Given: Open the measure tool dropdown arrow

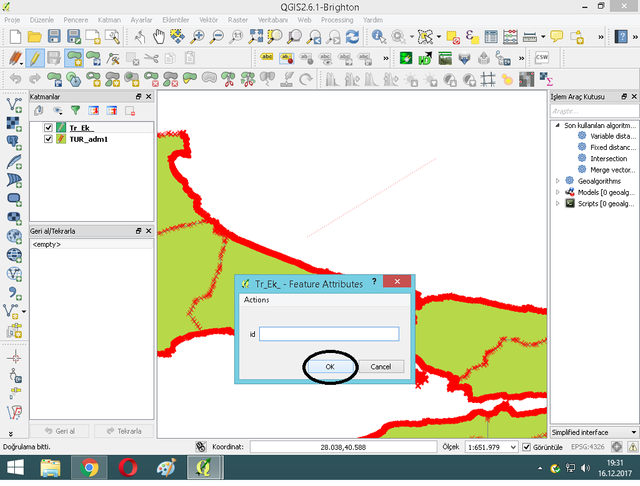Looking at the screenshot, I should 543,37.
